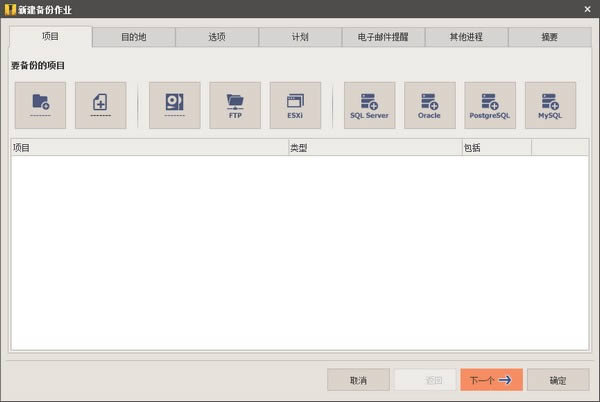Click the add folder icon button
The height and width of the screenshot is (402, 600).
click(40, 105)
